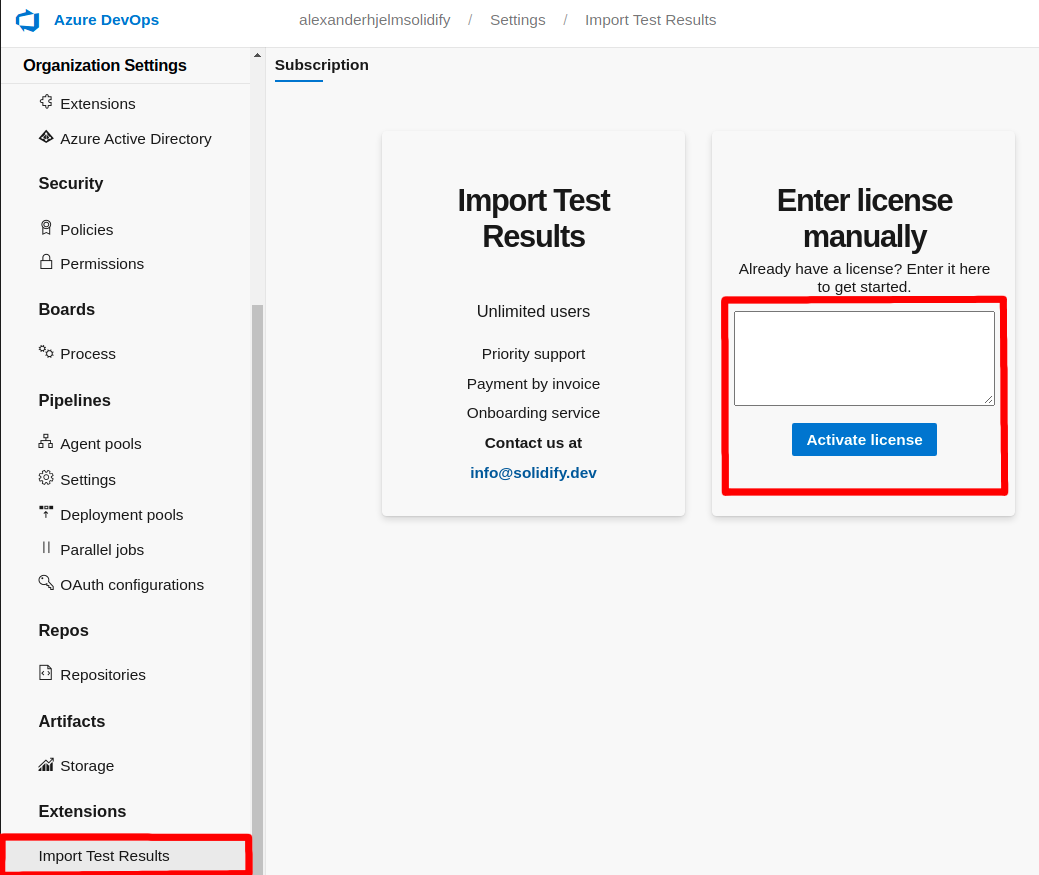Select the Deployment pools icon
Screen dimensions: 1039x875
(x=45, y=513)
